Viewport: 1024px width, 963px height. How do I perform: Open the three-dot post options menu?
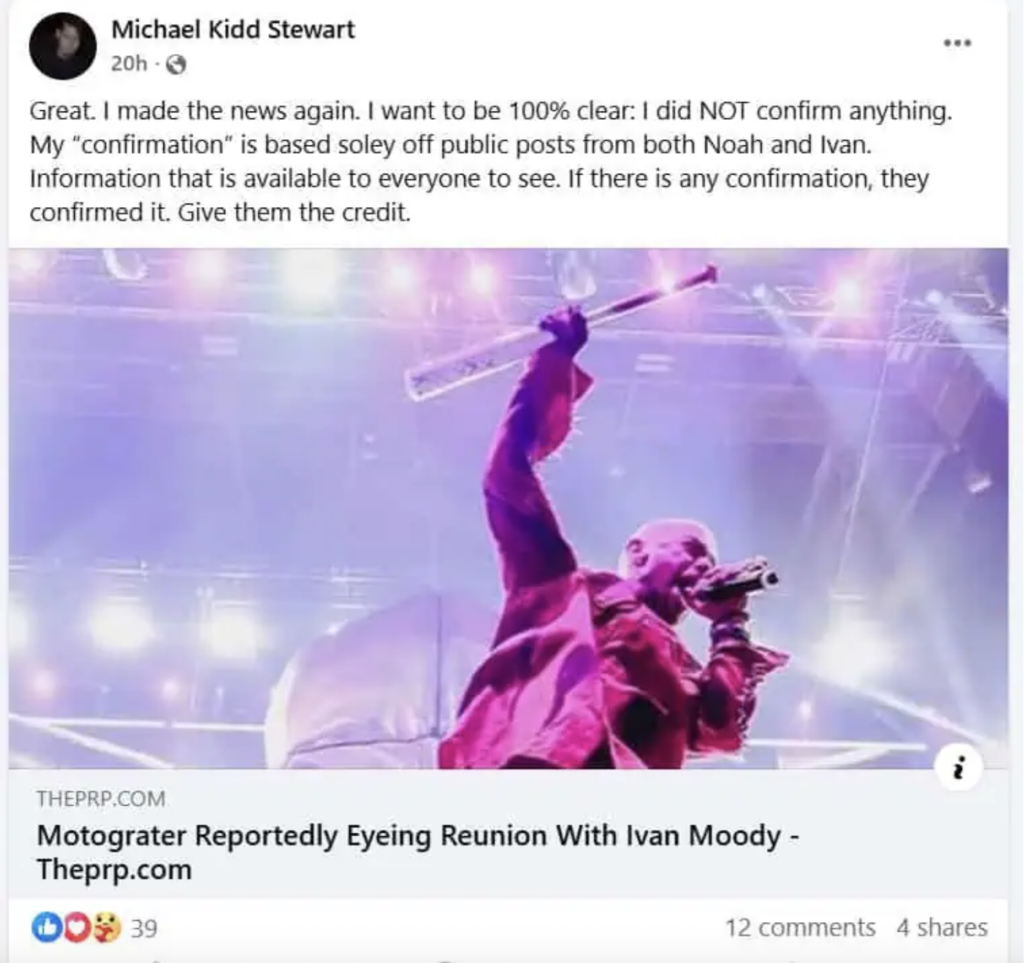pos(957,44)
